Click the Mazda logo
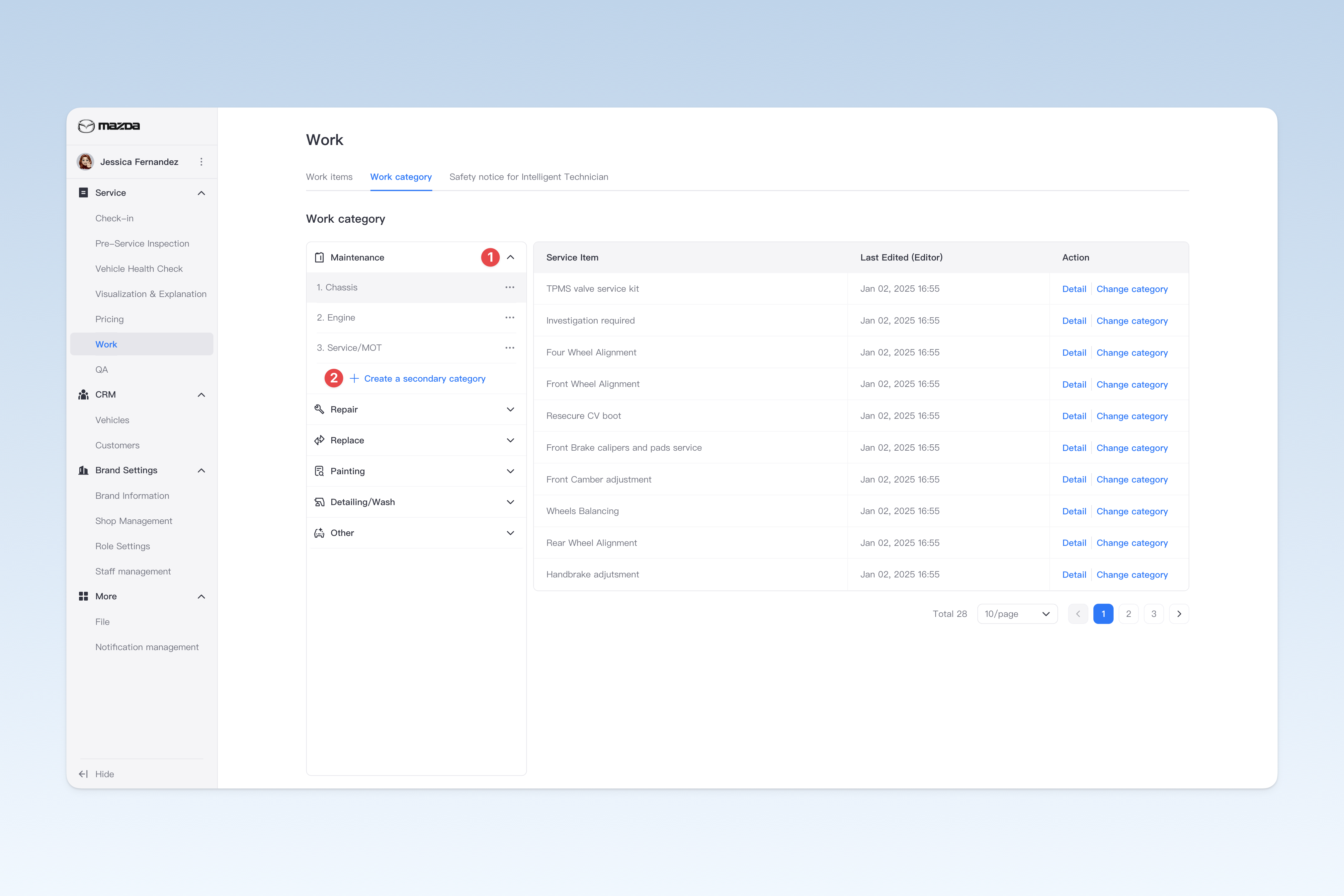This screenshot has width=1344, height=896. point(109,126)
